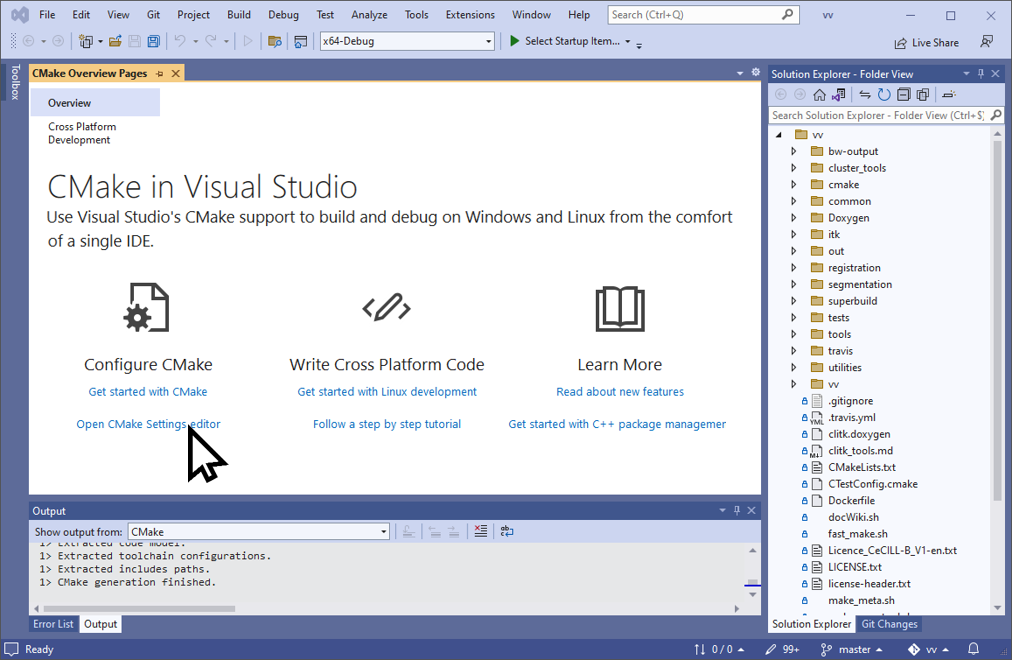
Task: Click Get started with CMake link
Action: 148,392
